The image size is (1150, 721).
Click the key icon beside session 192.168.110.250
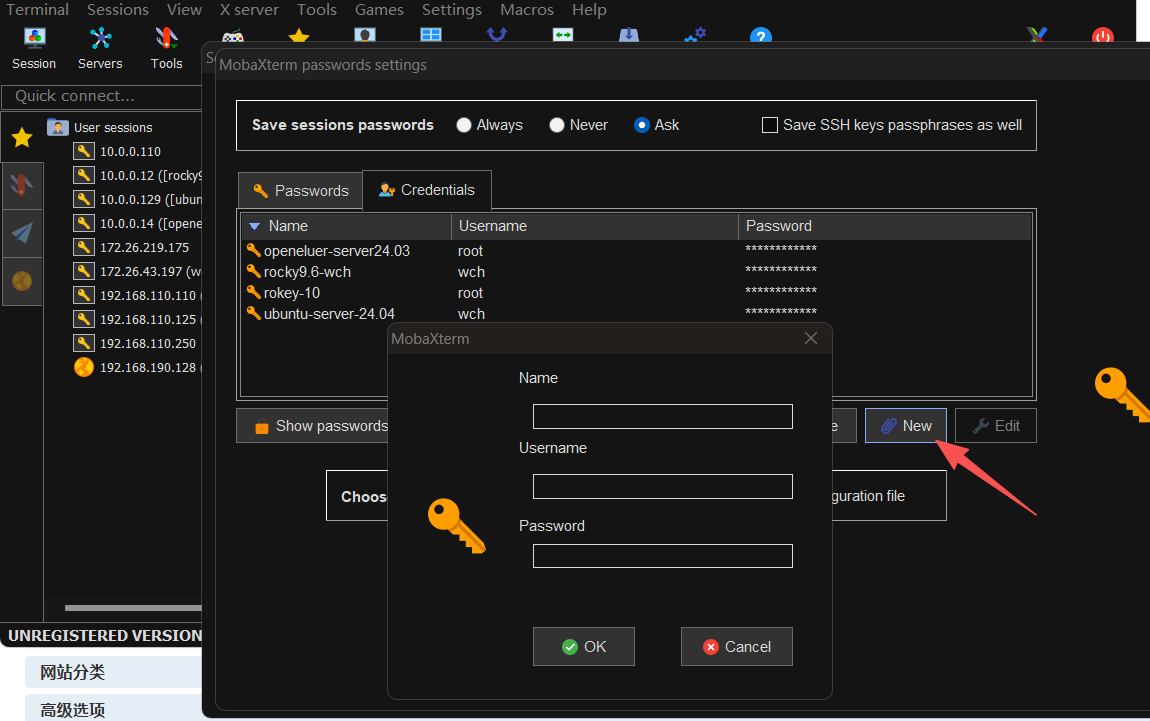click(x=84, y=343)
